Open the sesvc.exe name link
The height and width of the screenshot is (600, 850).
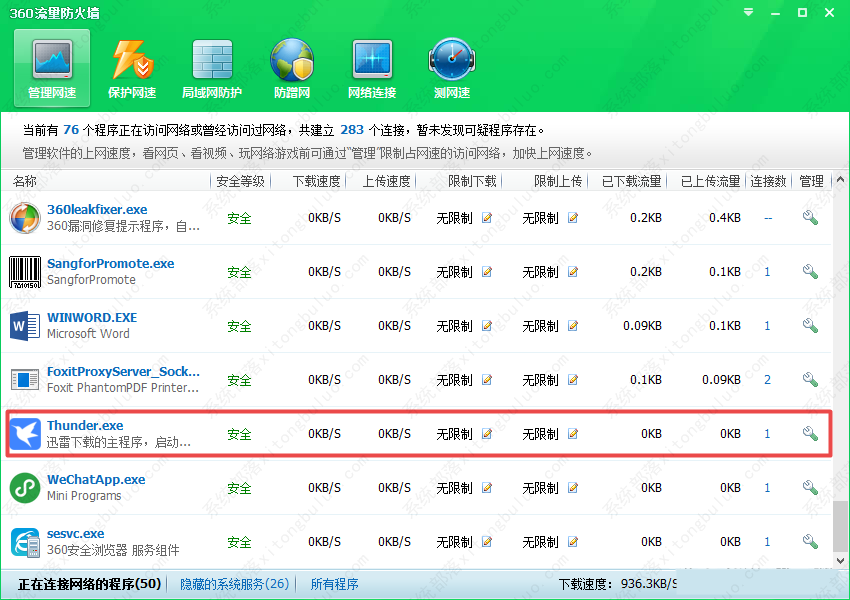coord(75,534)
